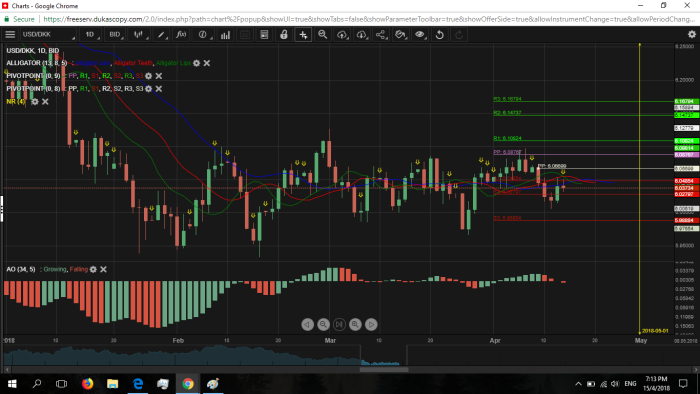The width and height of the screenshot is (700, 394).
Task: Open Alligator indicator settings gear
Action: coord(196,63)
